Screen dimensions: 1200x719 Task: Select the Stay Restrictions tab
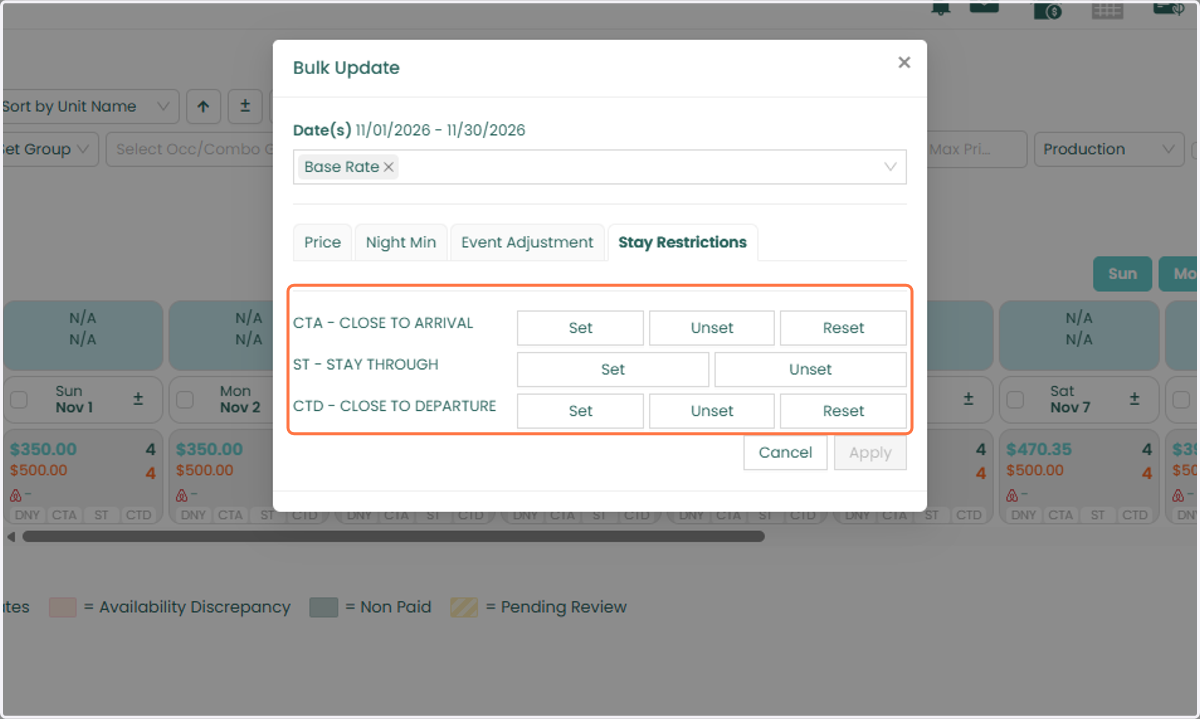pos(683,242)
